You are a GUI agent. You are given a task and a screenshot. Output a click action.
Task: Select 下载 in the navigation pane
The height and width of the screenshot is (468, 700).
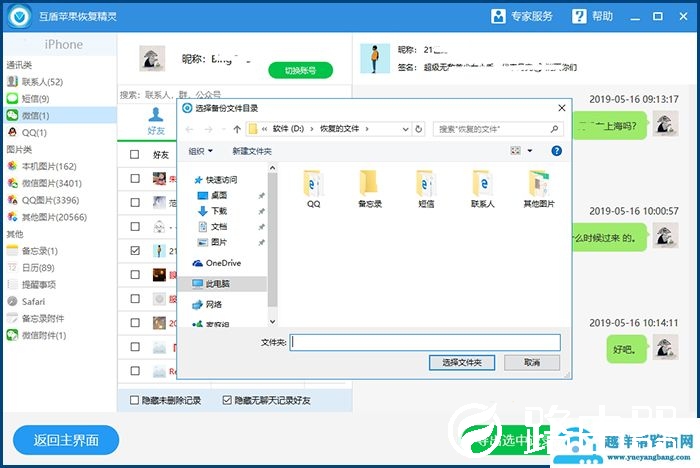pos(212,211)
